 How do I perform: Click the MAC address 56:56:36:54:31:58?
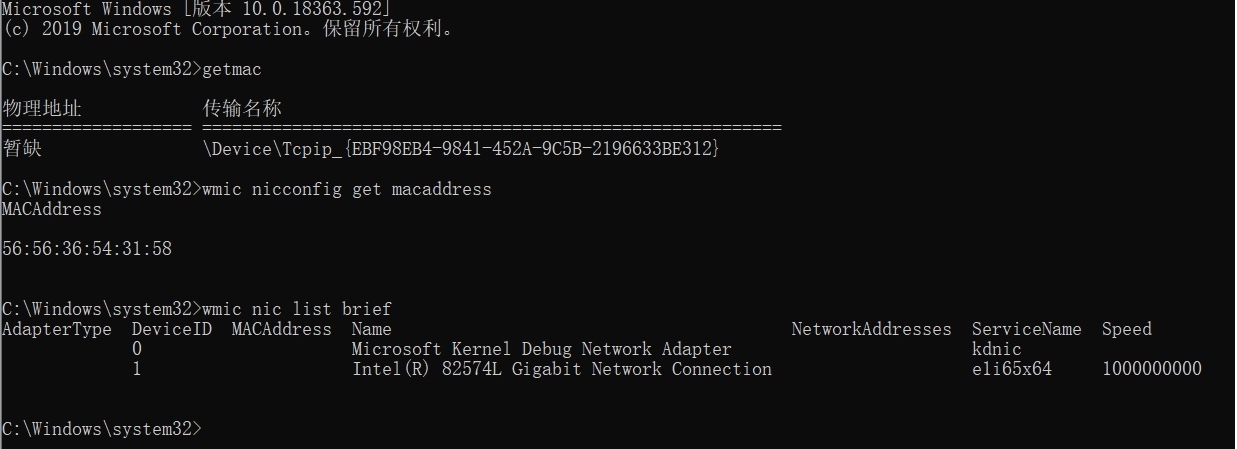(87, 249)
